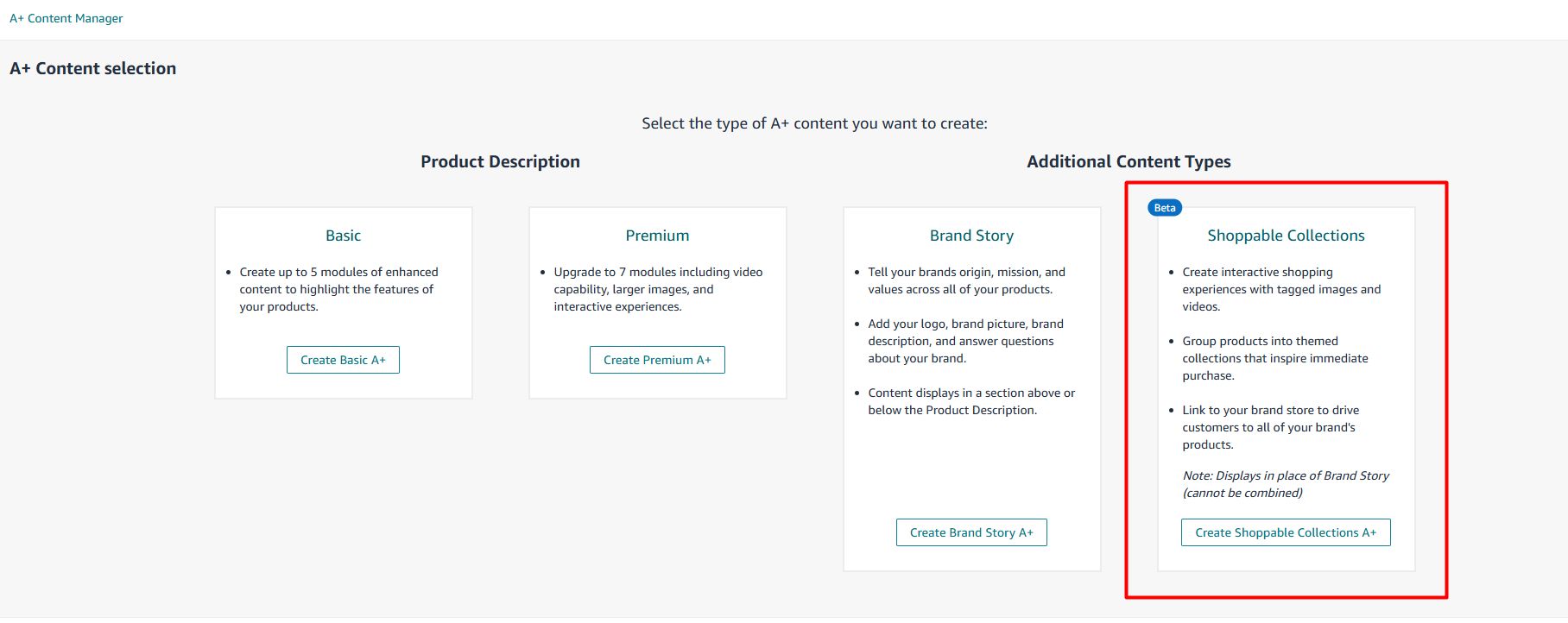Select the Basic card title
The image size is (1568, 623).
tap(343, 236)
